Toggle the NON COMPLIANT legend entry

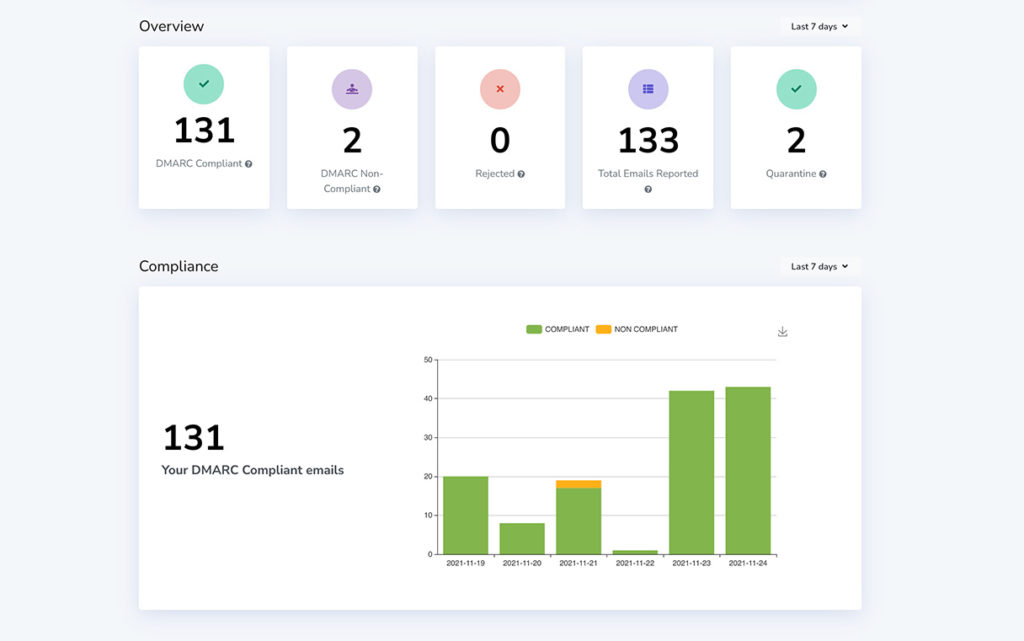[x=638, y=328]
